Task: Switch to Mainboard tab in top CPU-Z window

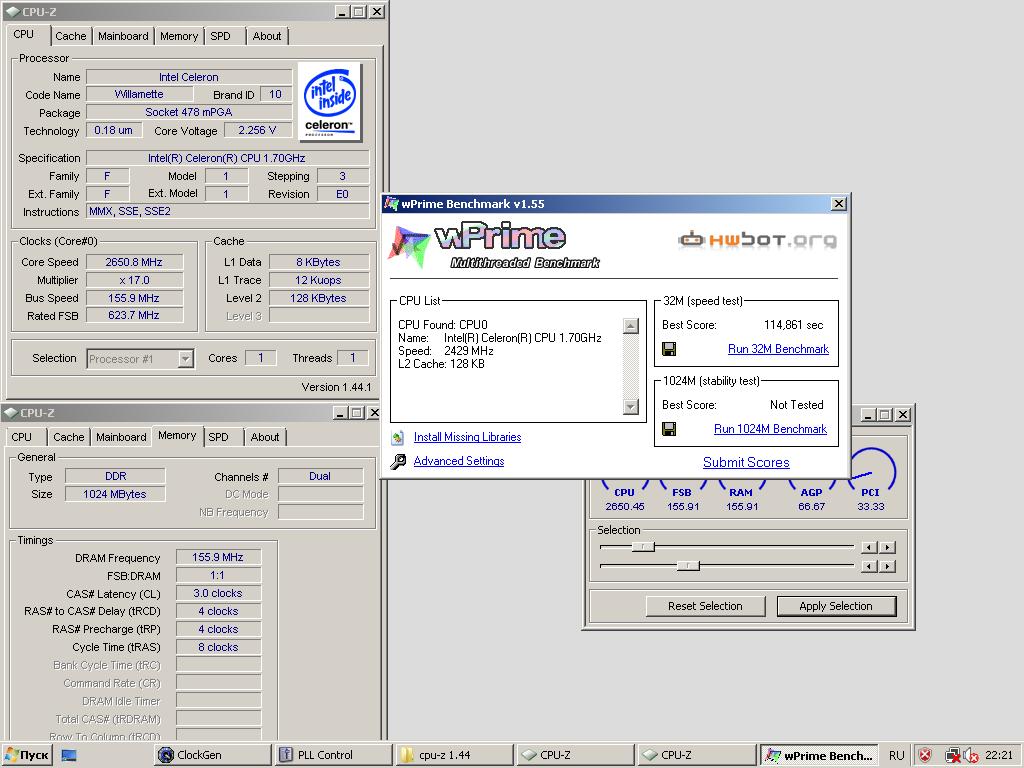Action: pyautogui.click(x=123, y=36)
